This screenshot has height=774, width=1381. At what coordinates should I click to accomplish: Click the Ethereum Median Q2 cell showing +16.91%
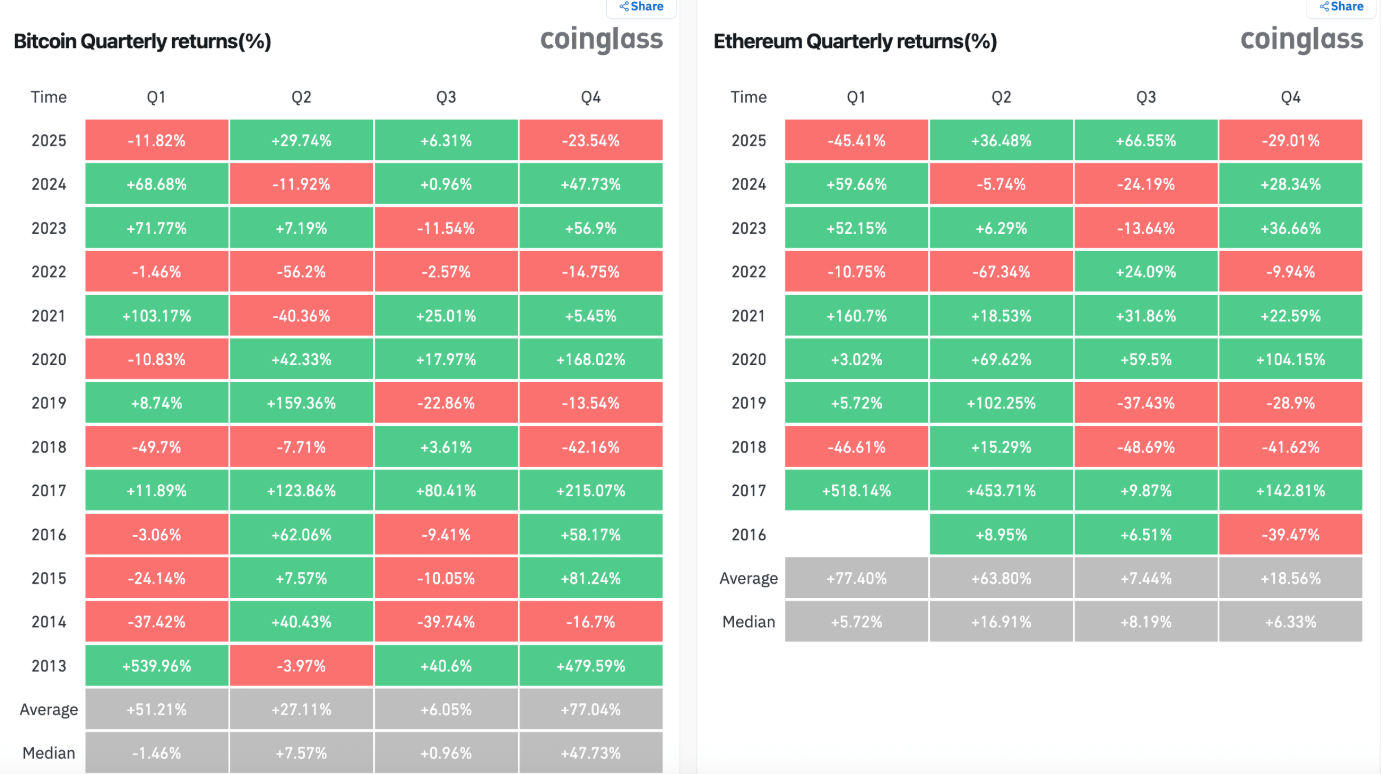pyautogui.click(x=1001, y=621)
